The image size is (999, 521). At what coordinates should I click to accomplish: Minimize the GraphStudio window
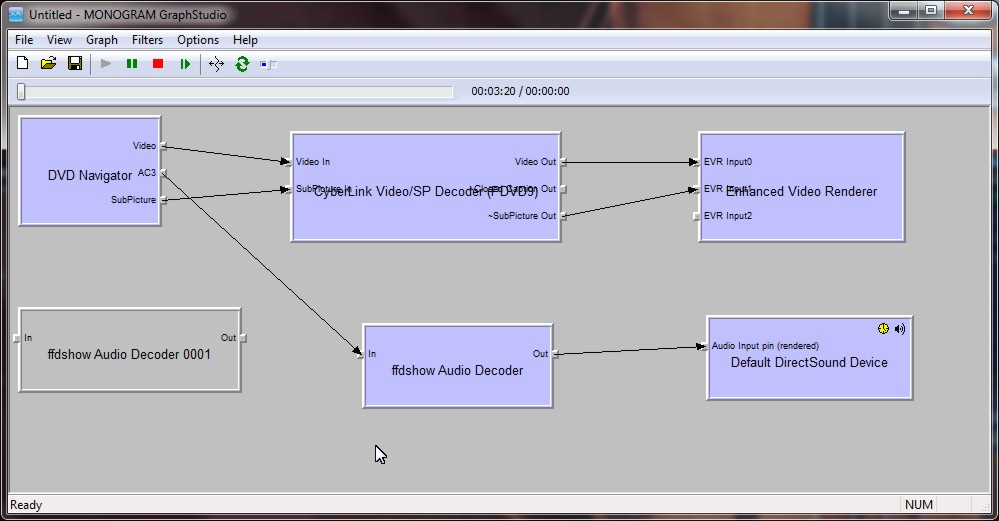pyautogui.click(x=903, y=11)
